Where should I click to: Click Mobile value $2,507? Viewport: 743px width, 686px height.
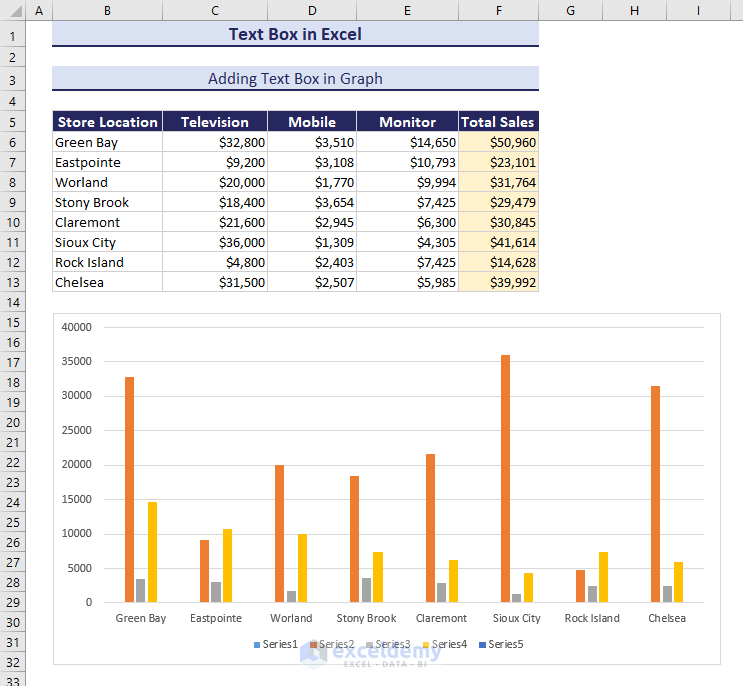(x=312, y=282)
